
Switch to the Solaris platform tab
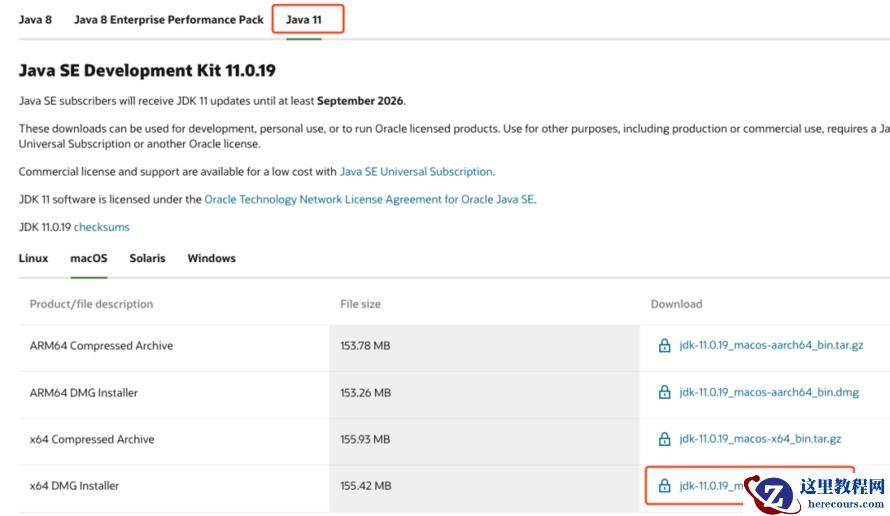click(x=147, y=258)
